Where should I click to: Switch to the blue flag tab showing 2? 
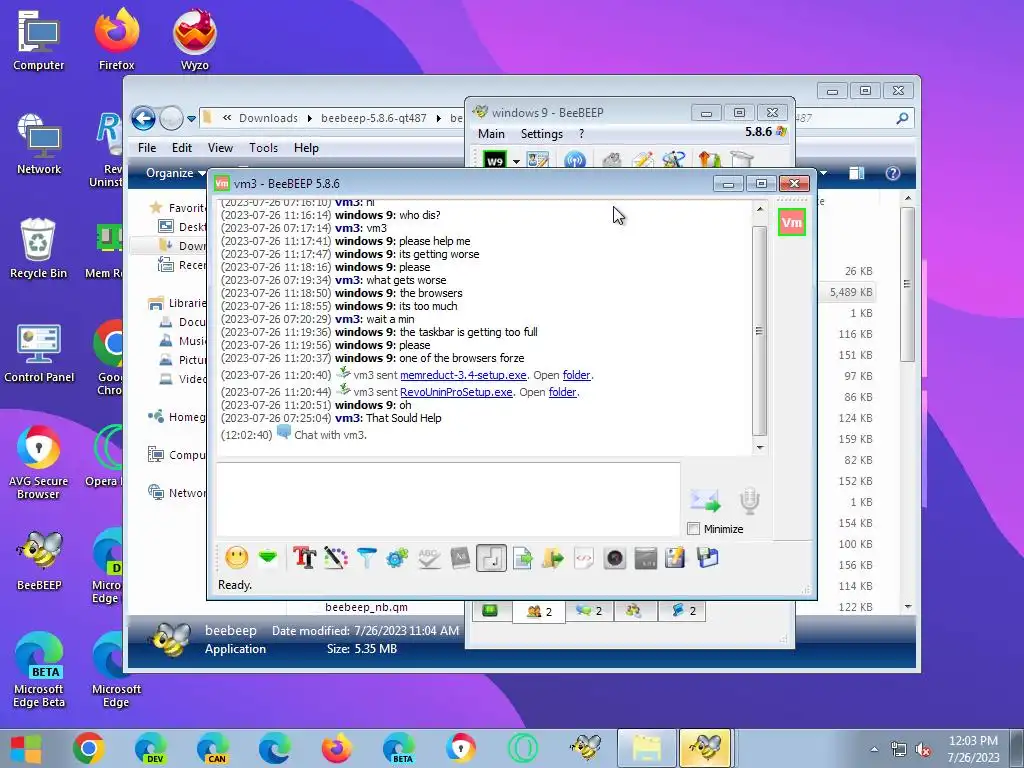click(682, 611)
